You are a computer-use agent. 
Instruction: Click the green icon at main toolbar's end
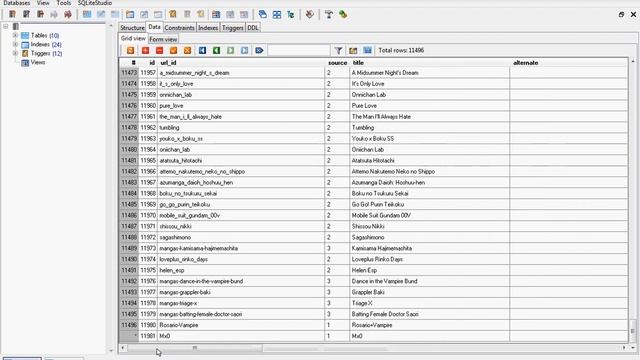(x=343, y=15)
